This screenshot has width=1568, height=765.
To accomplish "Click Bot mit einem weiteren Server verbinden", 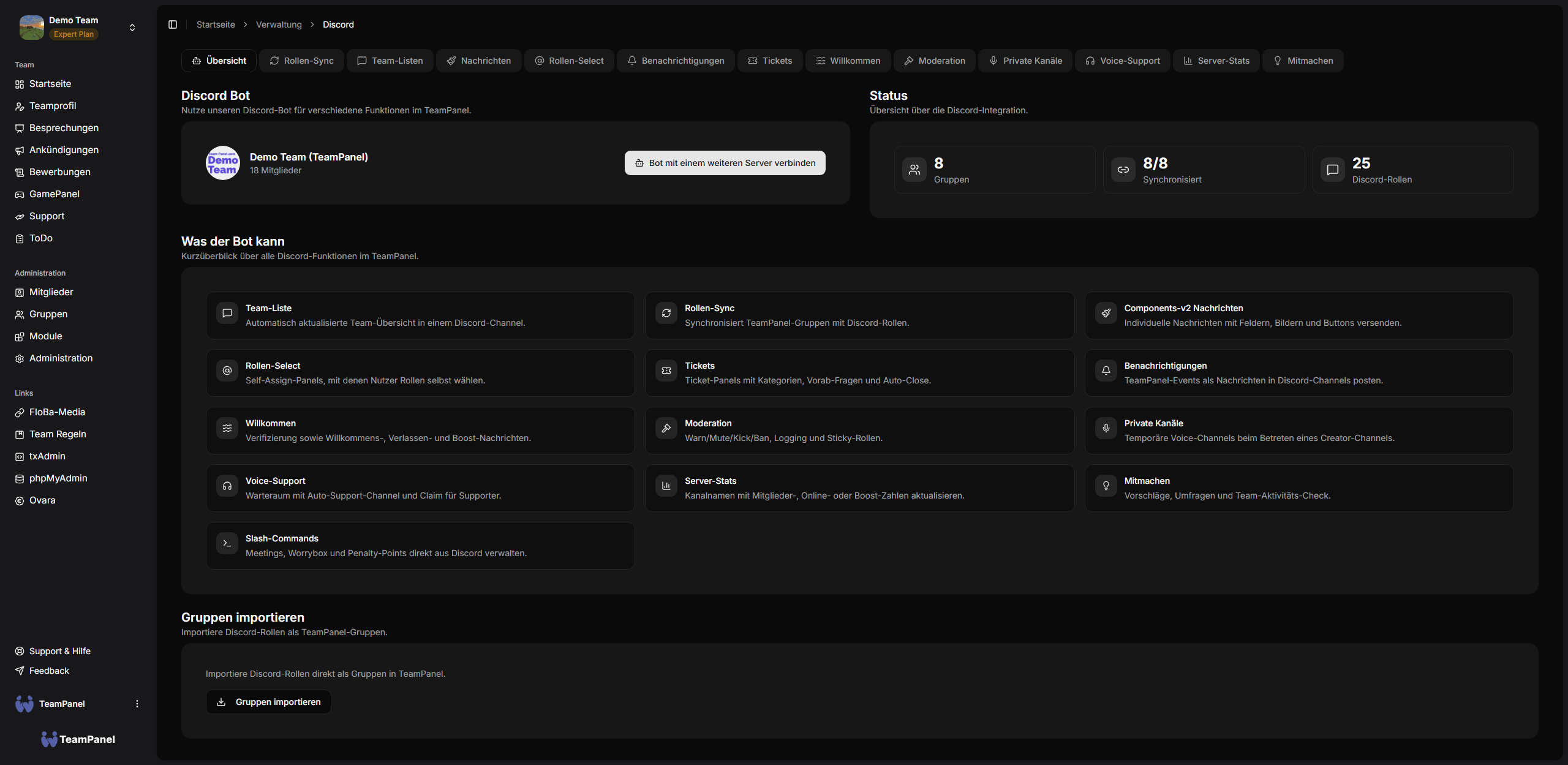I will (x=725, y=163).
